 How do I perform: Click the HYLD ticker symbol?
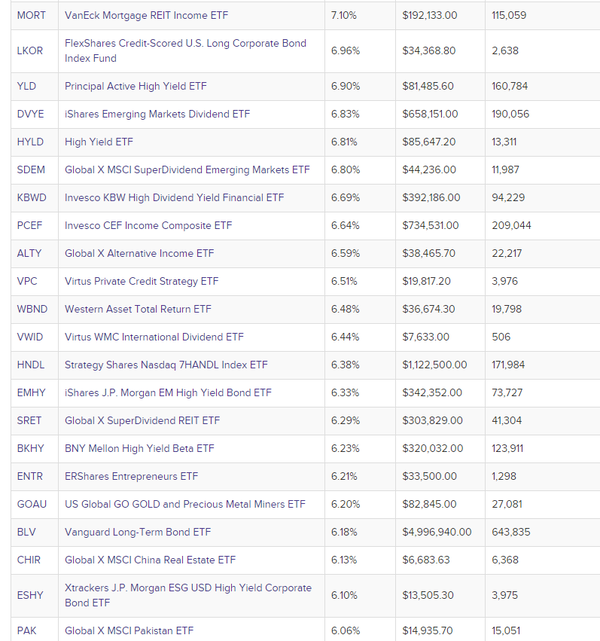click(x=30, y=142)
